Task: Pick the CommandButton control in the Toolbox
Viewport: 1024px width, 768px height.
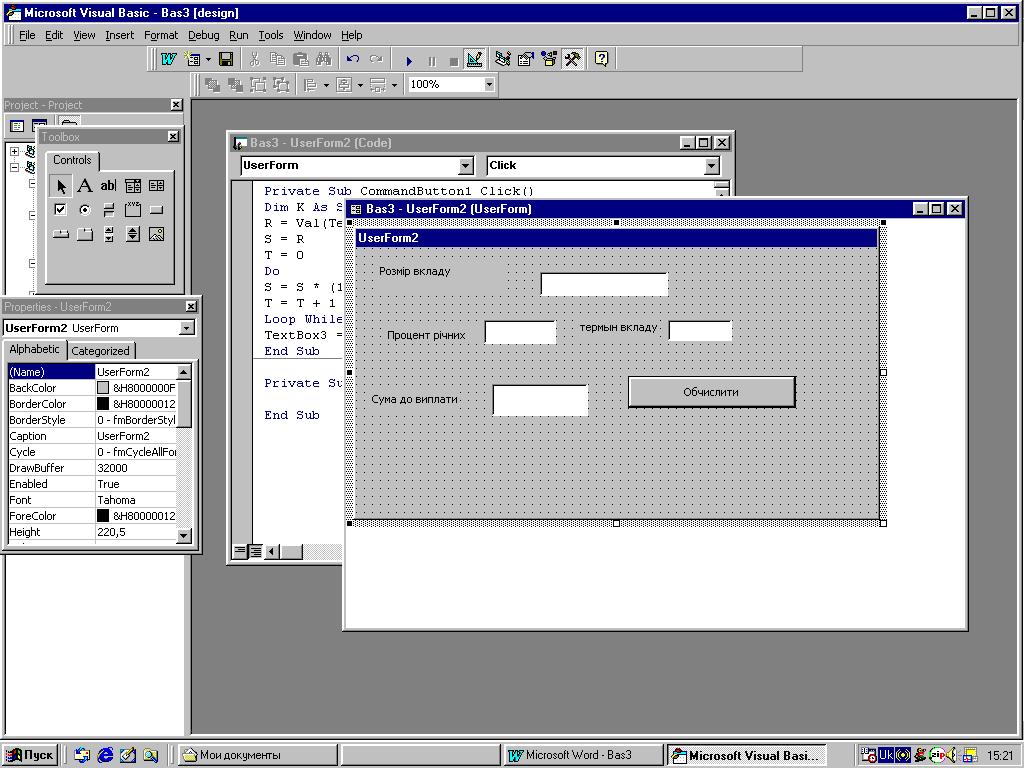Action: pyautogui.click(x=157, y=210)
